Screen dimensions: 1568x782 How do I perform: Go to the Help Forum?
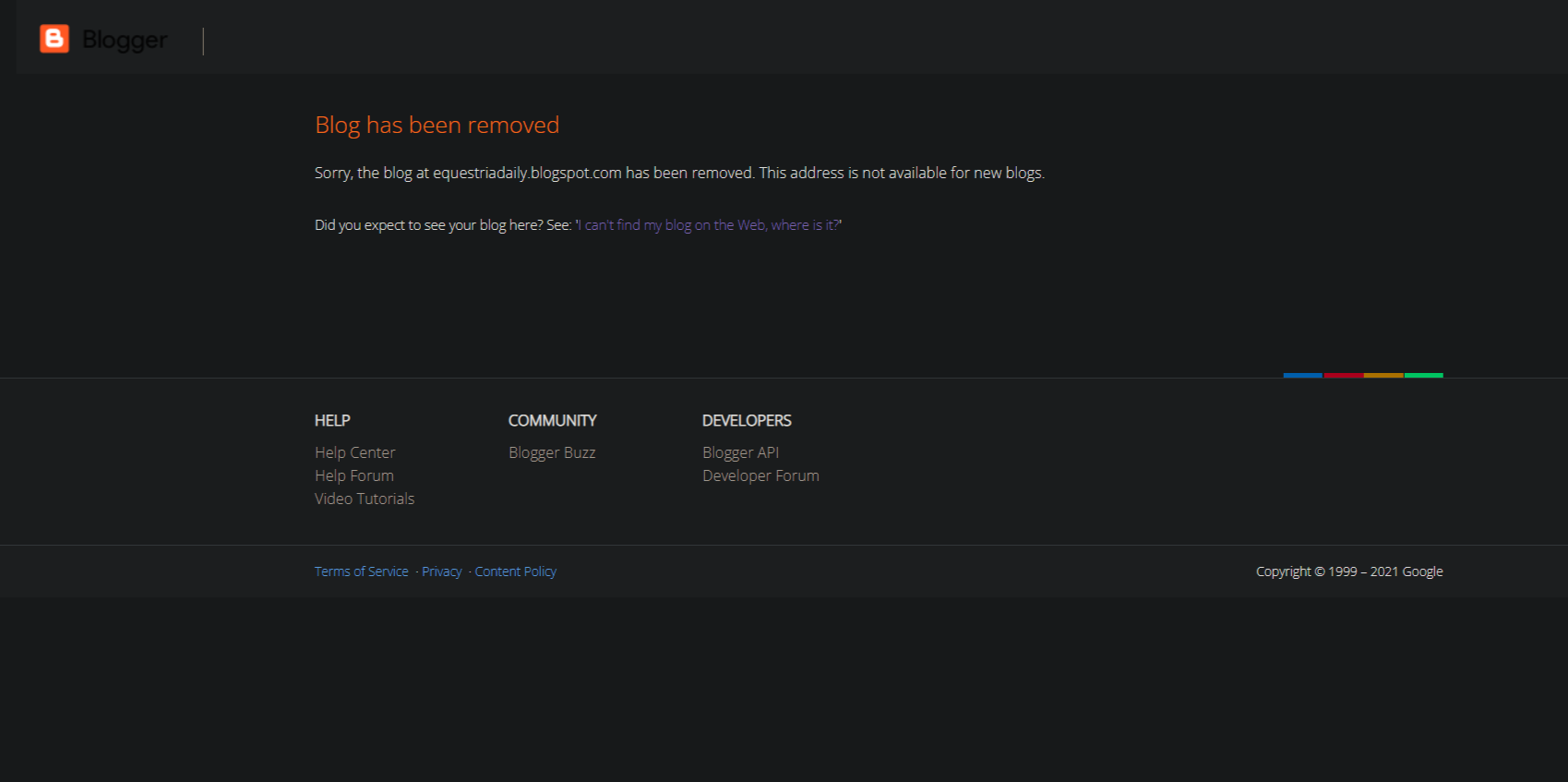click(353, 475)
